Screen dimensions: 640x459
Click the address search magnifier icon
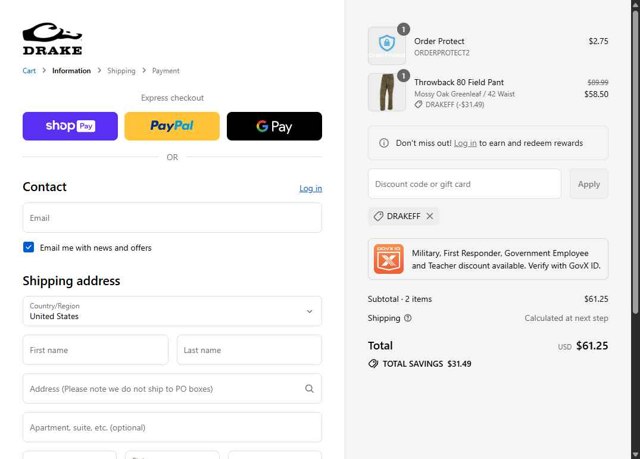click(309, 389)
